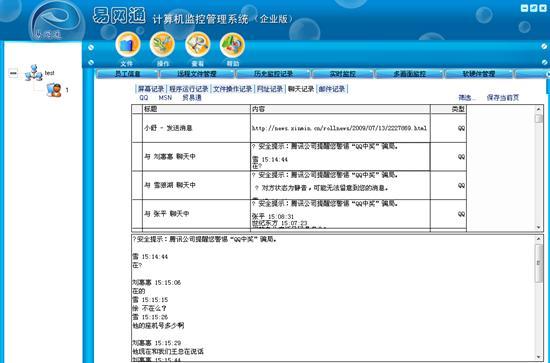
Task: Click 雪 15:14:44 line in detail pane
Action: click(x=150, y=257)
